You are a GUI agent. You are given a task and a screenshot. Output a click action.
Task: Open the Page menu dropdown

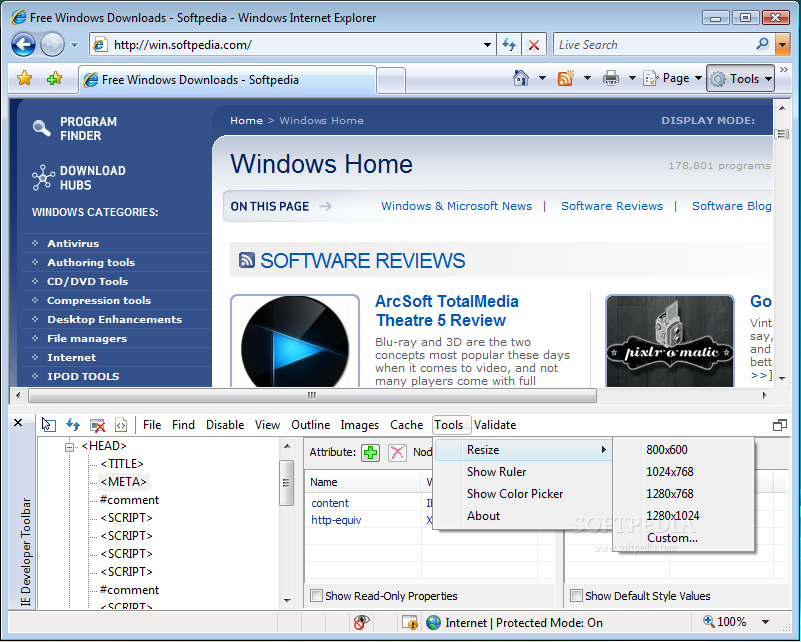click(x=672, y=78)
